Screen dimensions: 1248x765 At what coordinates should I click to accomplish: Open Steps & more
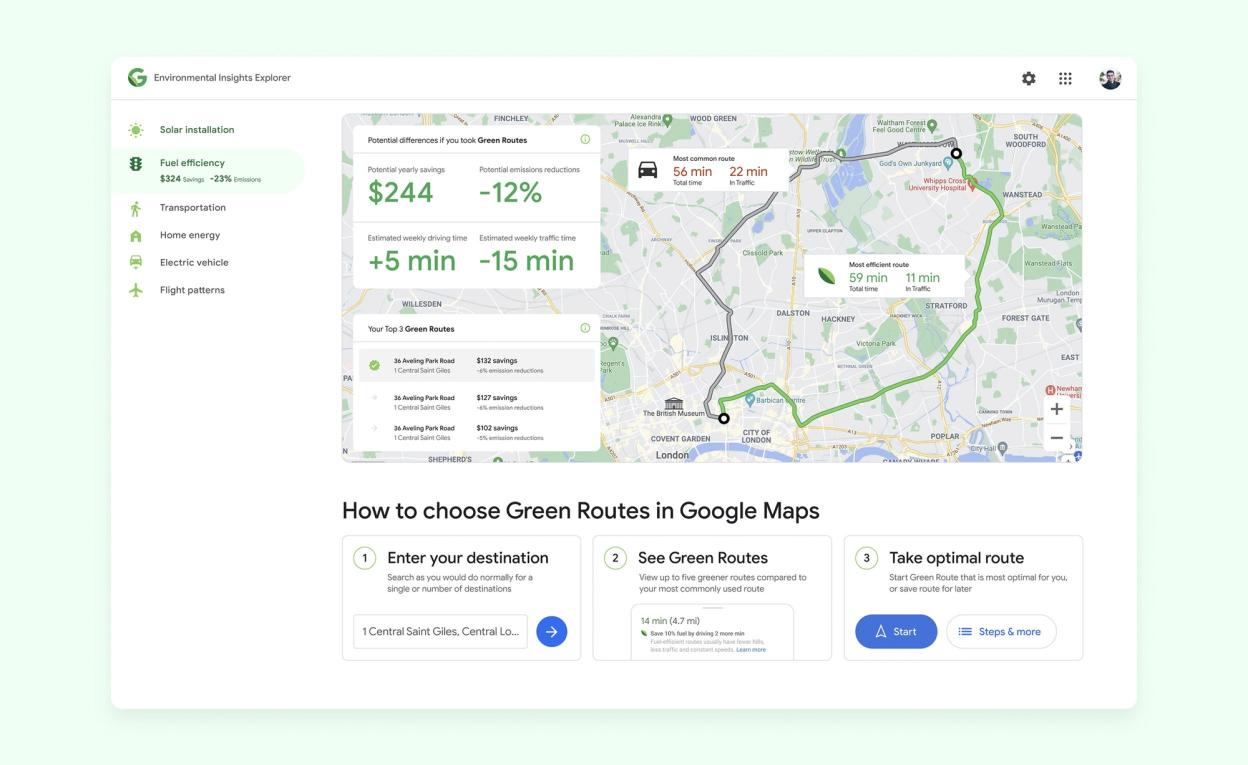click(x=1001, y=632)
